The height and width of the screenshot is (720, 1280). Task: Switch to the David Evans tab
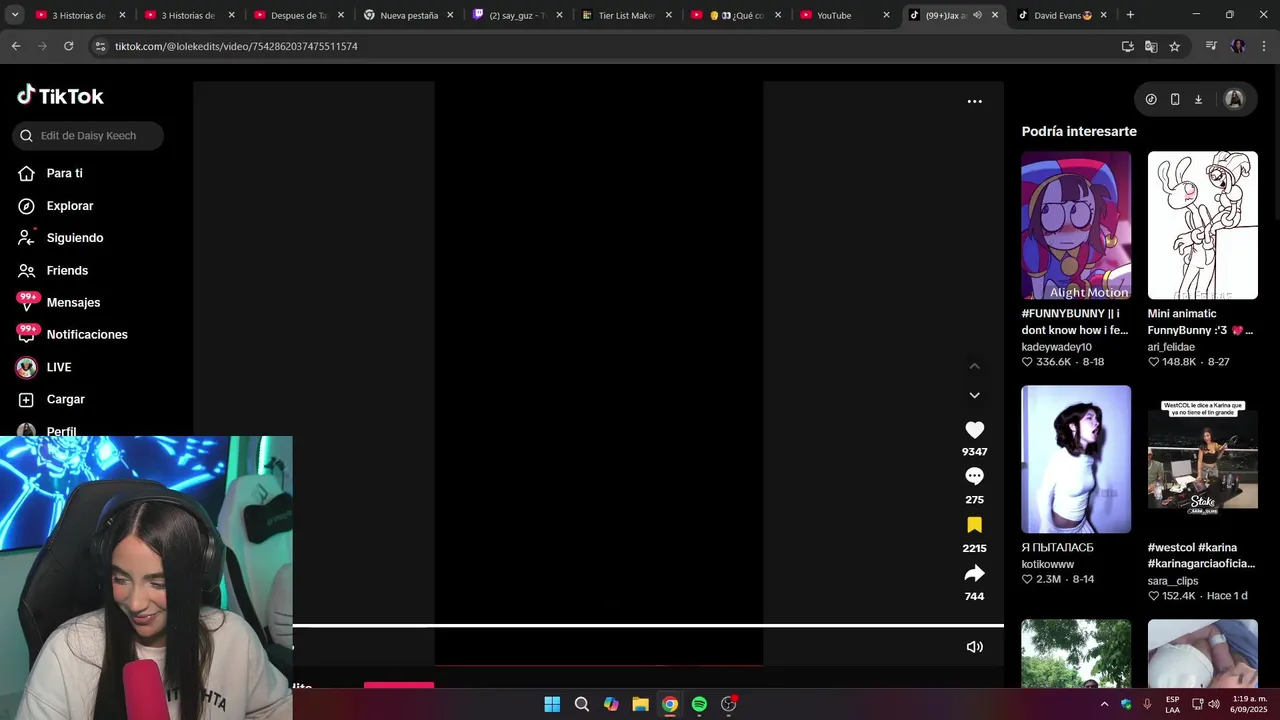point(1060,15)
